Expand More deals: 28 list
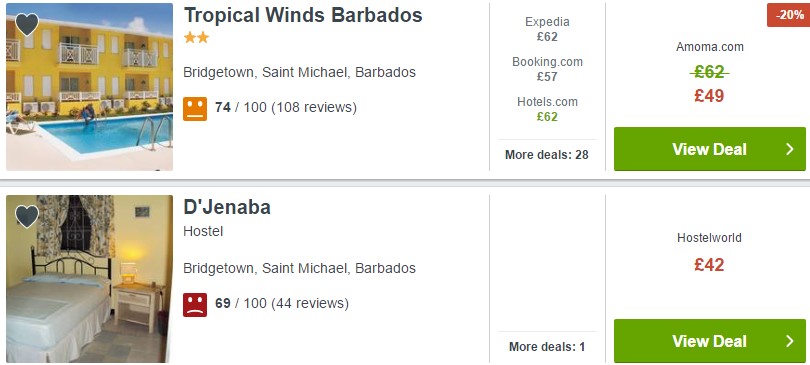810x365 pixels. point(547,154)
